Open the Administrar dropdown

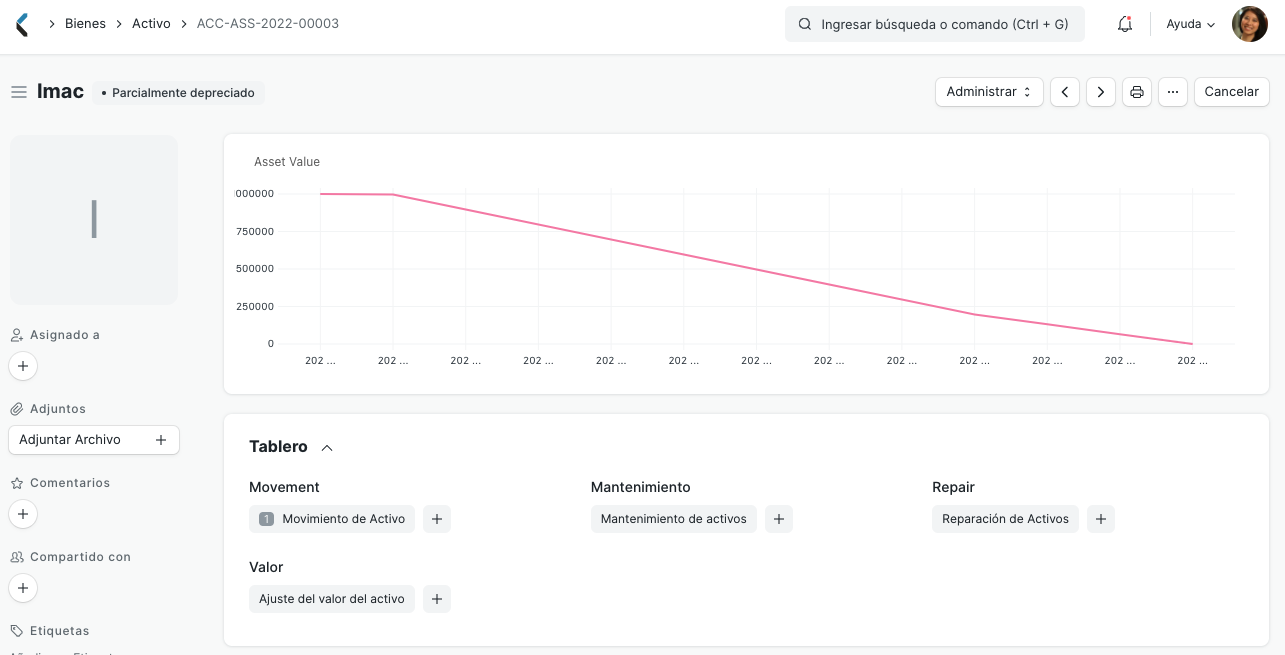(989, 92)
